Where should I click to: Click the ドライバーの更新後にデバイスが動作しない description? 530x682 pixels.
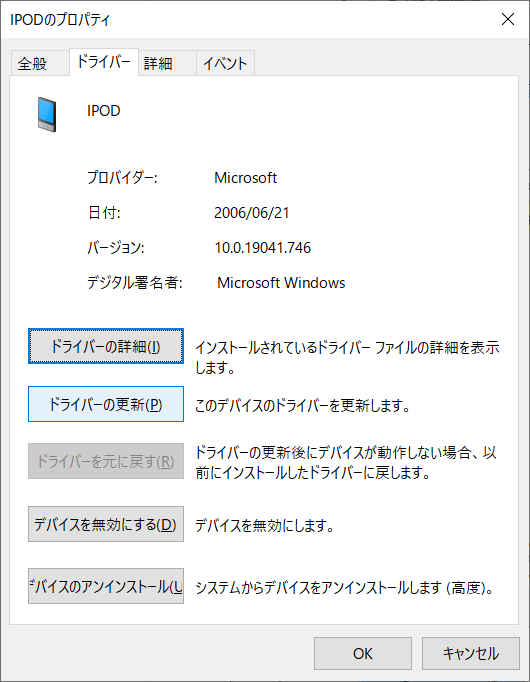[x=346, y=462]
